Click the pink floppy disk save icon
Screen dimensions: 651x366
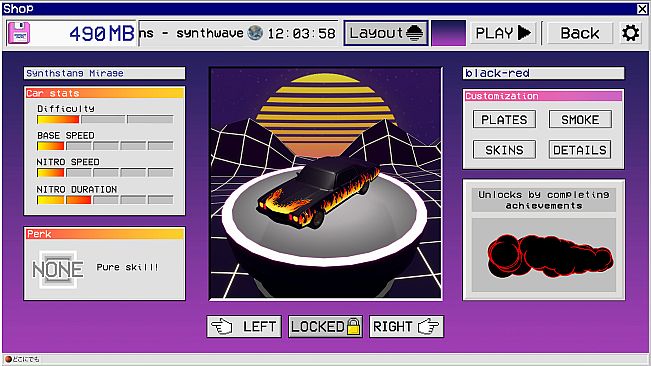coord(19,33)
